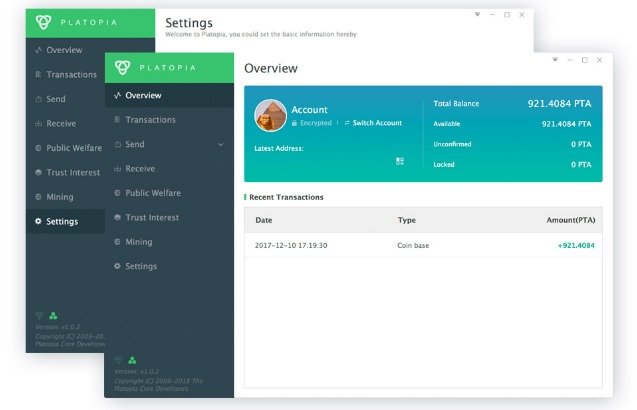
Task: Select Settings in the back window sidebar
Action: click(65, 221)
